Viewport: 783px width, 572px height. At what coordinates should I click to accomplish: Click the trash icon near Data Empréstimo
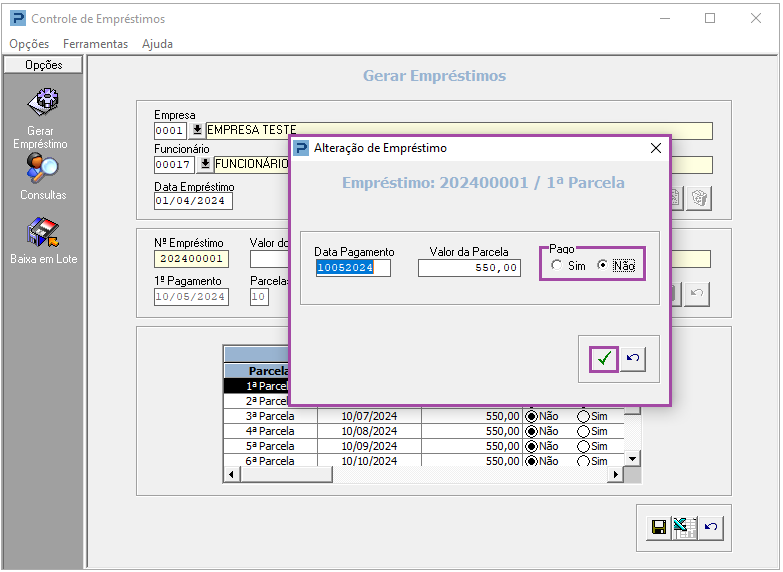point(699,198)
